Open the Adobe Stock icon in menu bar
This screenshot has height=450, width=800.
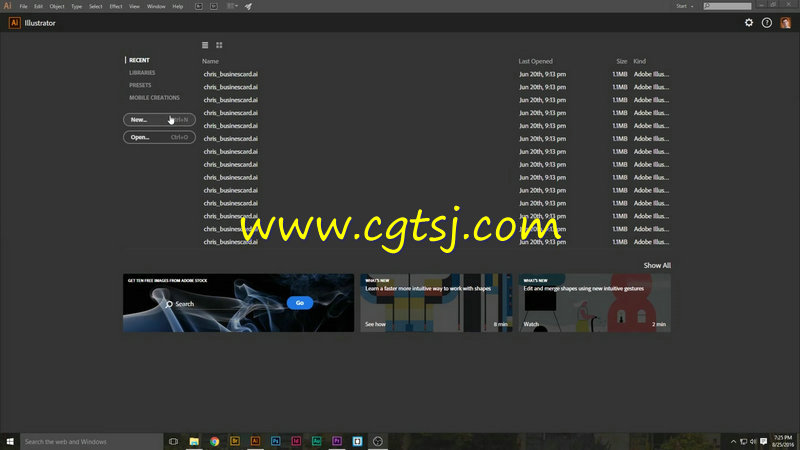pyautogui.click(x=214, y=6)
